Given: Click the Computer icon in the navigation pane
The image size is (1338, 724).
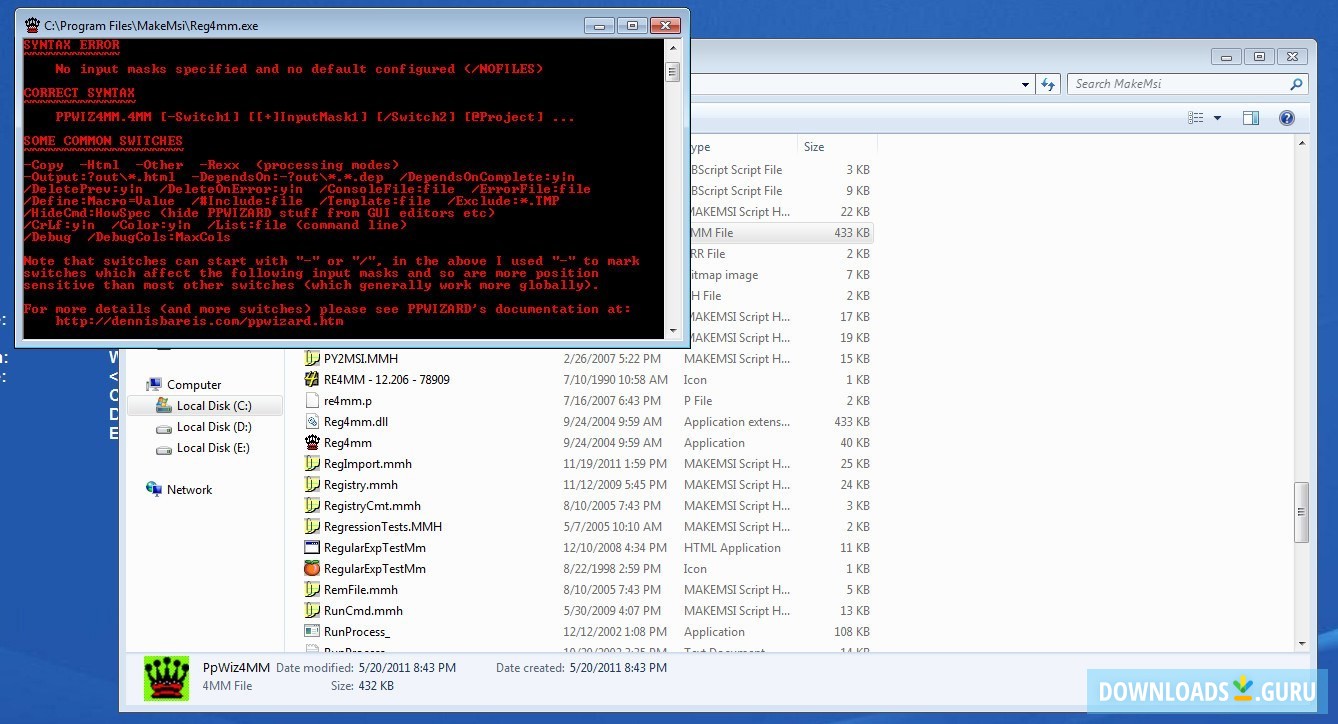Looking at the screenshot, I should pos(154,385).
